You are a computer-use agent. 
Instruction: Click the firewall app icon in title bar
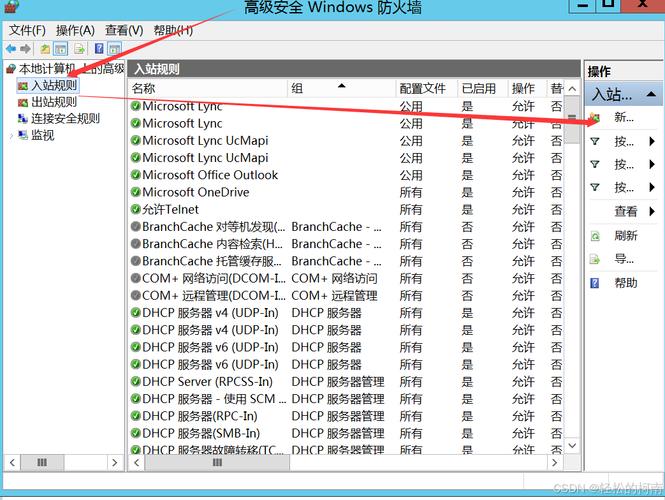click(x=11, y=6)
